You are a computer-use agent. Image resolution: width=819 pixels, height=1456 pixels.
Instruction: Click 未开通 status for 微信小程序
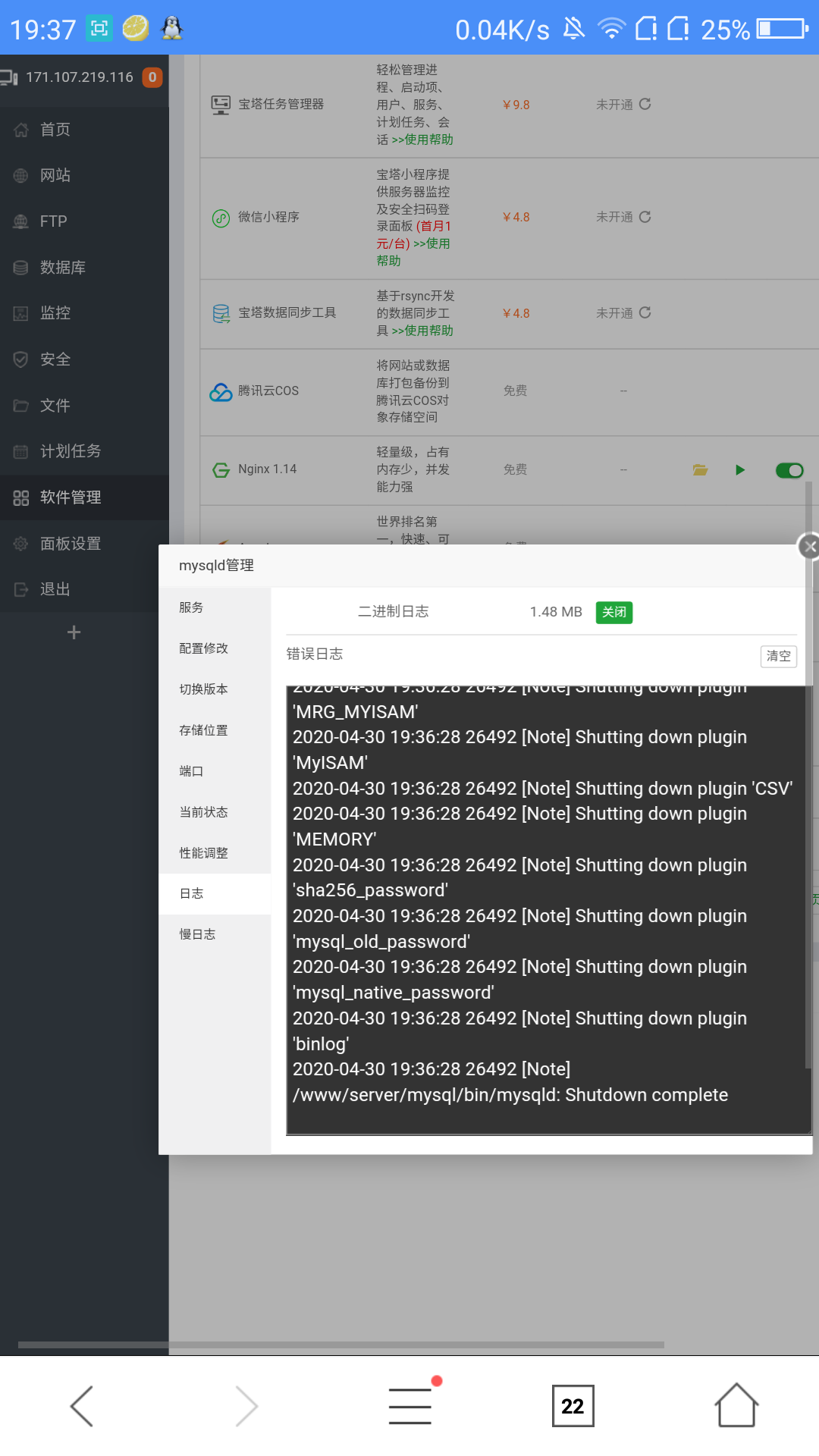coord(614,217)
